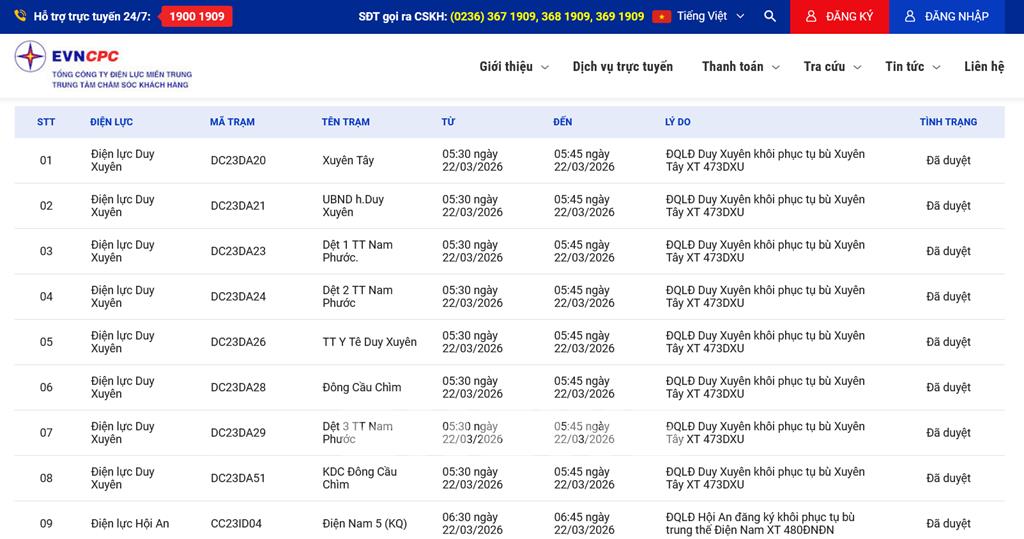Open the search magnifier icon

pos(769,17)
